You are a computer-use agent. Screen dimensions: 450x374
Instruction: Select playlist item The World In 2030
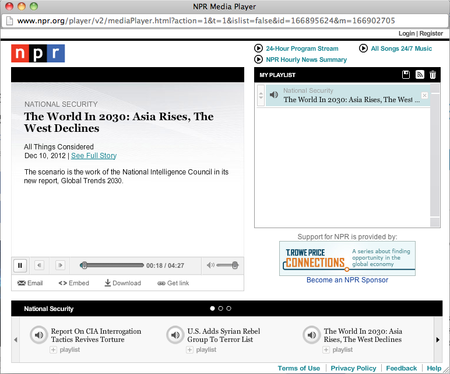(x=348, y=95)
